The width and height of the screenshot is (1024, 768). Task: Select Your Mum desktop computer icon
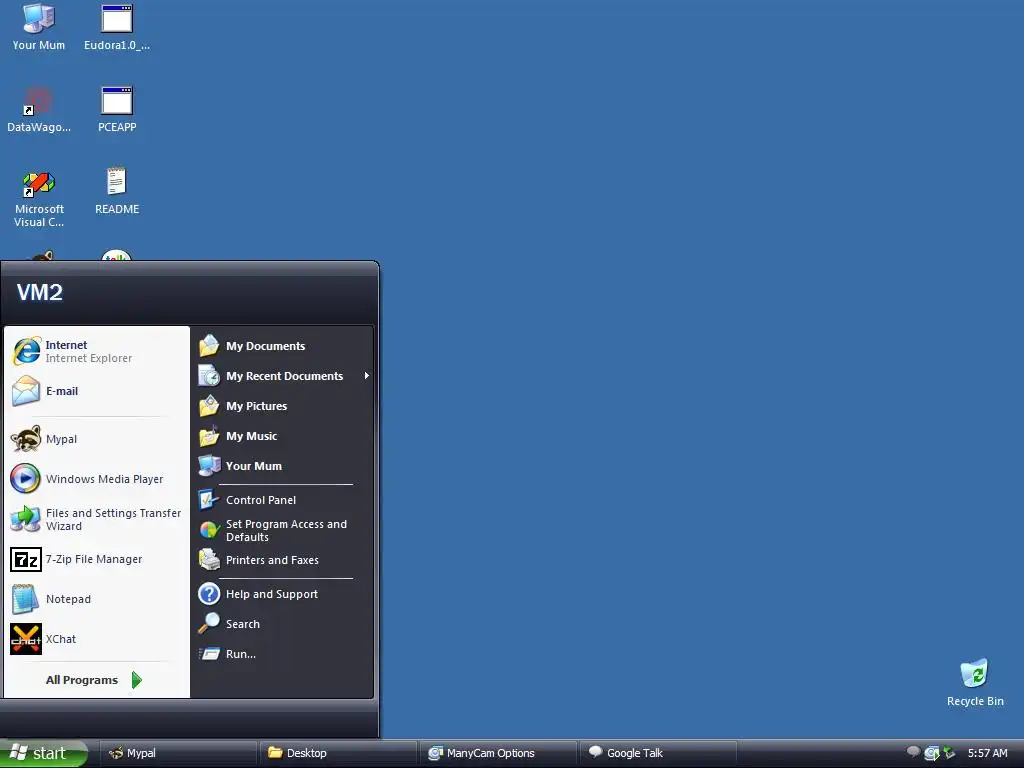[39, 27]
